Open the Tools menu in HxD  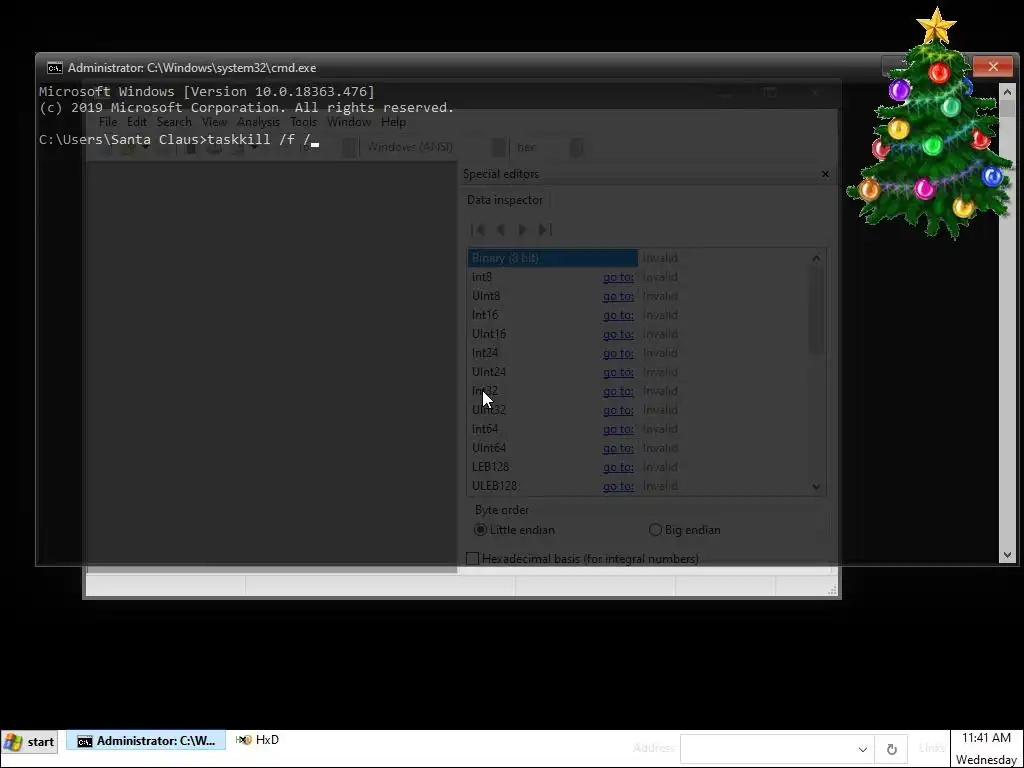tap(304, 122)
